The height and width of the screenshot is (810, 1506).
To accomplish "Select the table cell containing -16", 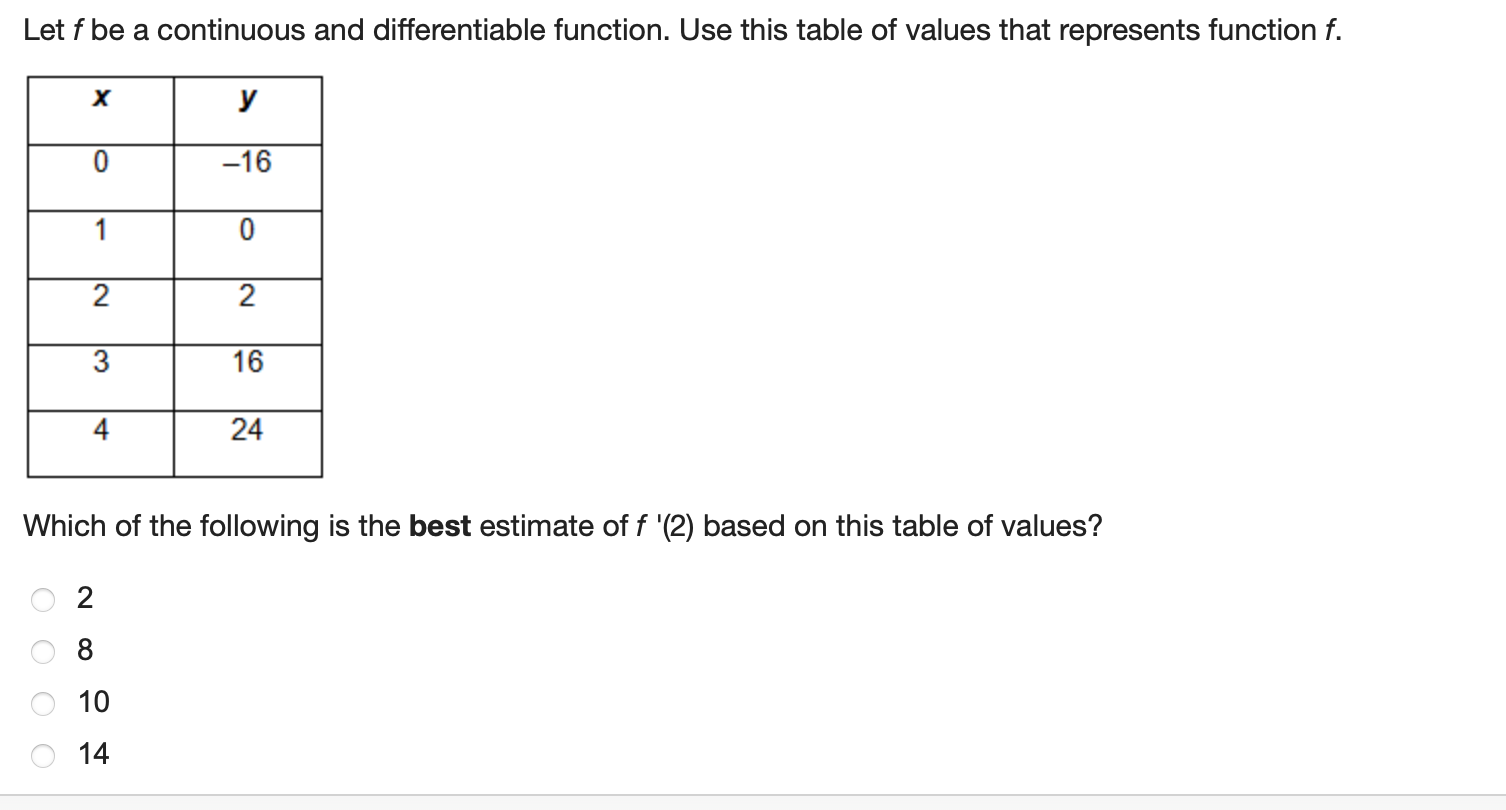I will (x=245, y=160).
